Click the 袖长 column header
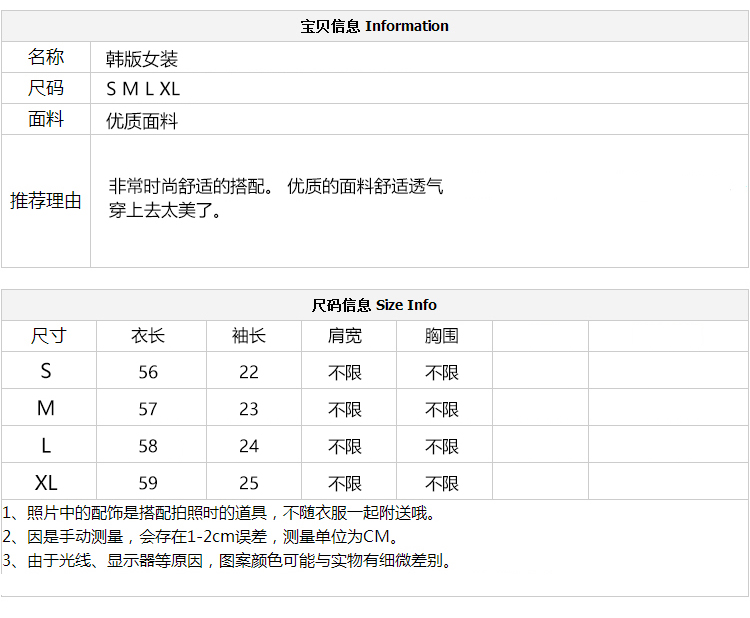Viewport: 750px width, 618px height. (249, 336)
